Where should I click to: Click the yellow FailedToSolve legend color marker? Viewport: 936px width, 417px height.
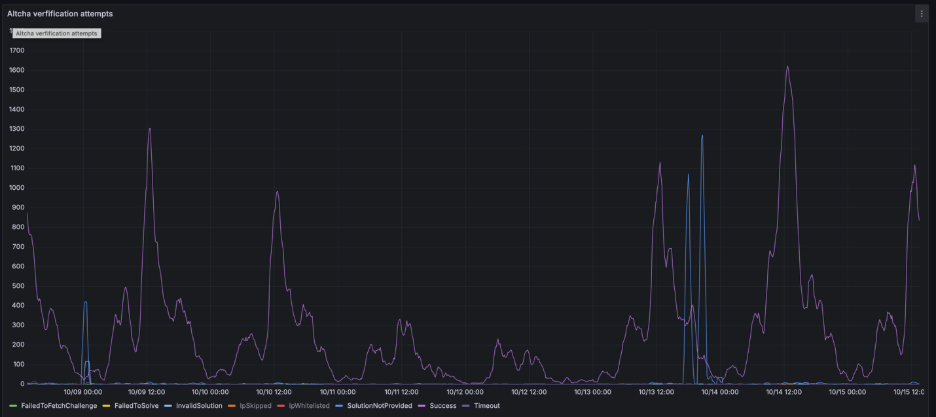pos(107,405)
